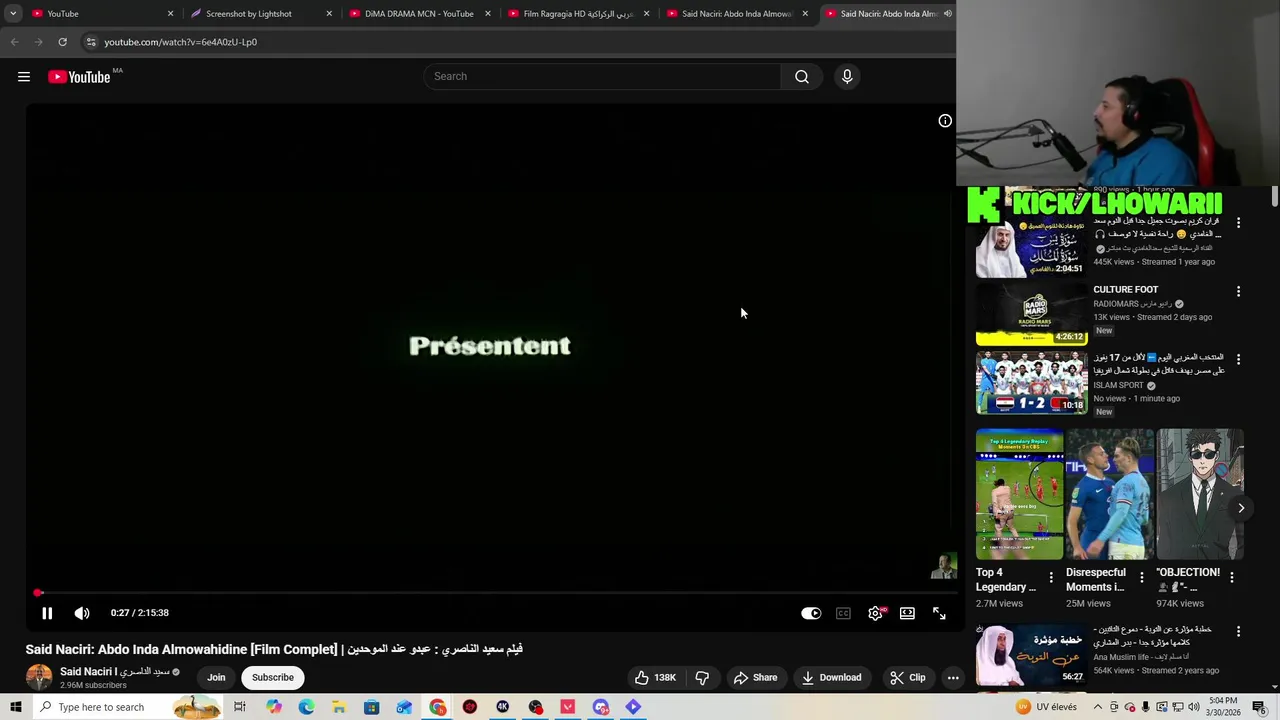Click the search magnifier button

tap(801, 77)
